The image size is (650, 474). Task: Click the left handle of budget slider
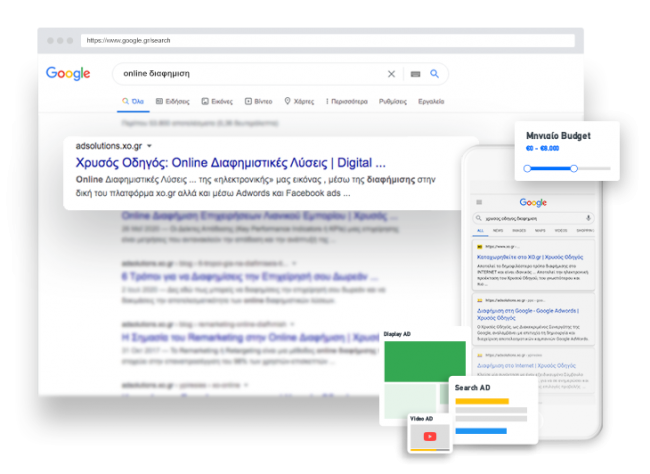527,168
